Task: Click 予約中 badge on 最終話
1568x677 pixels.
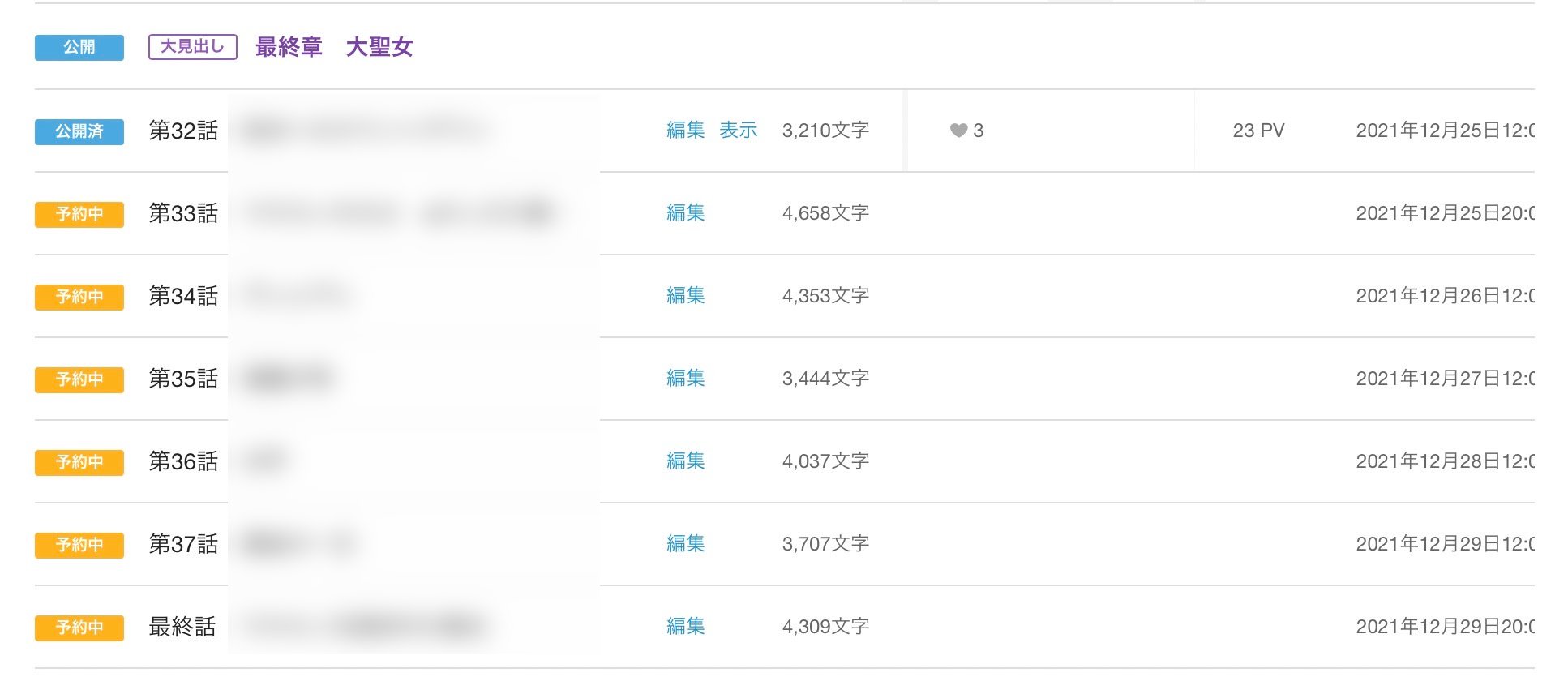Action: [79, 628]
